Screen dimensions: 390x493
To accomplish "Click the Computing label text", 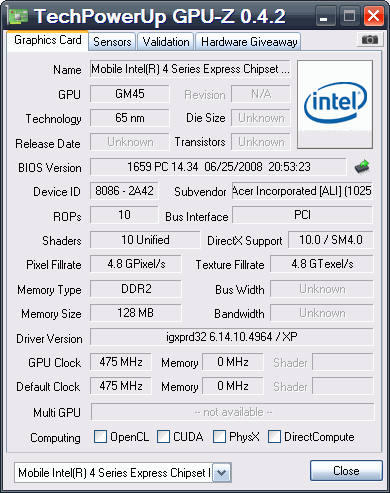I will (55, 438).
